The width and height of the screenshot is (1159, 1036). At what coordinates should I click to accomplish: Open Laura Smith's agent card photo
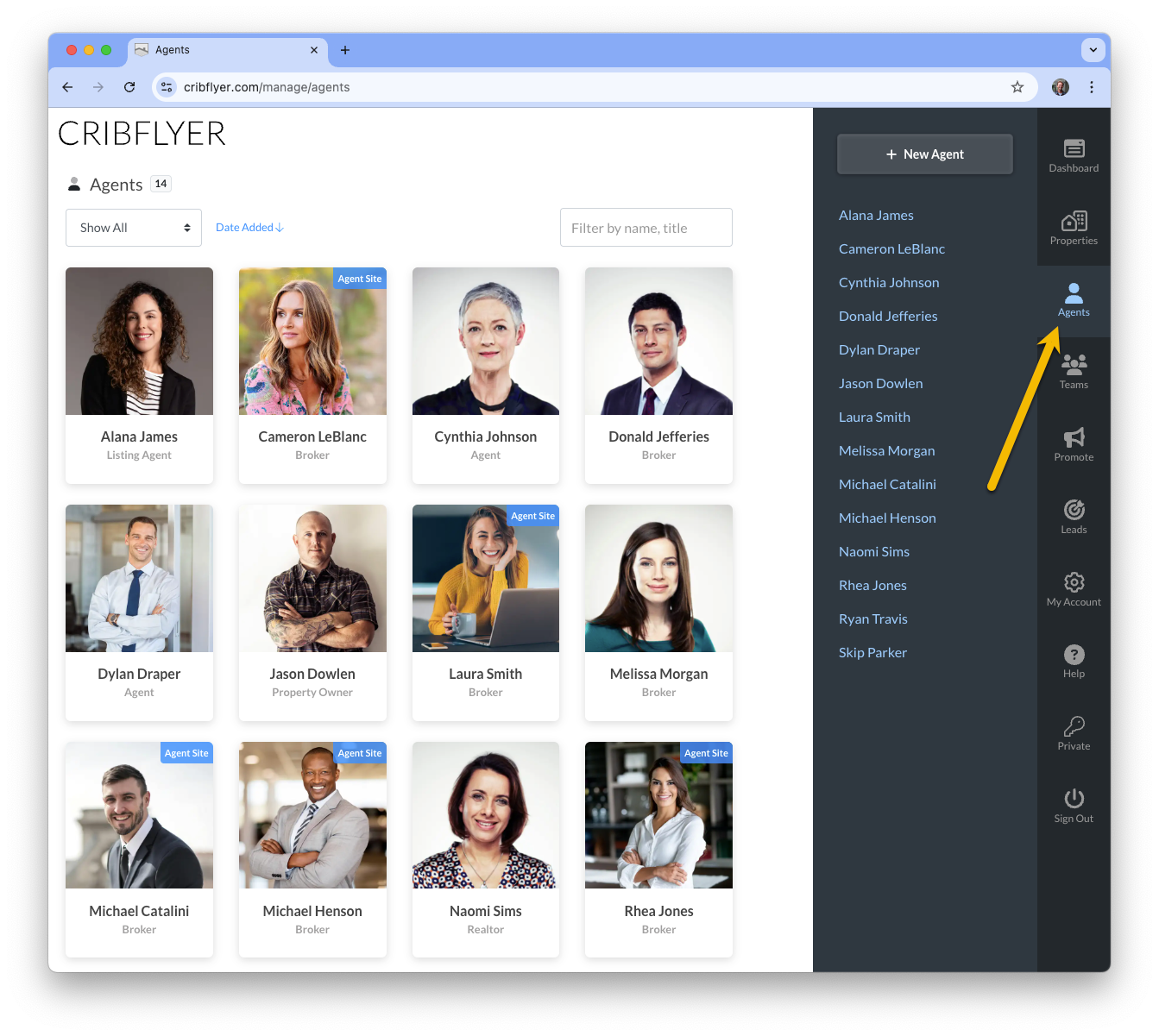tap(486, 578)
